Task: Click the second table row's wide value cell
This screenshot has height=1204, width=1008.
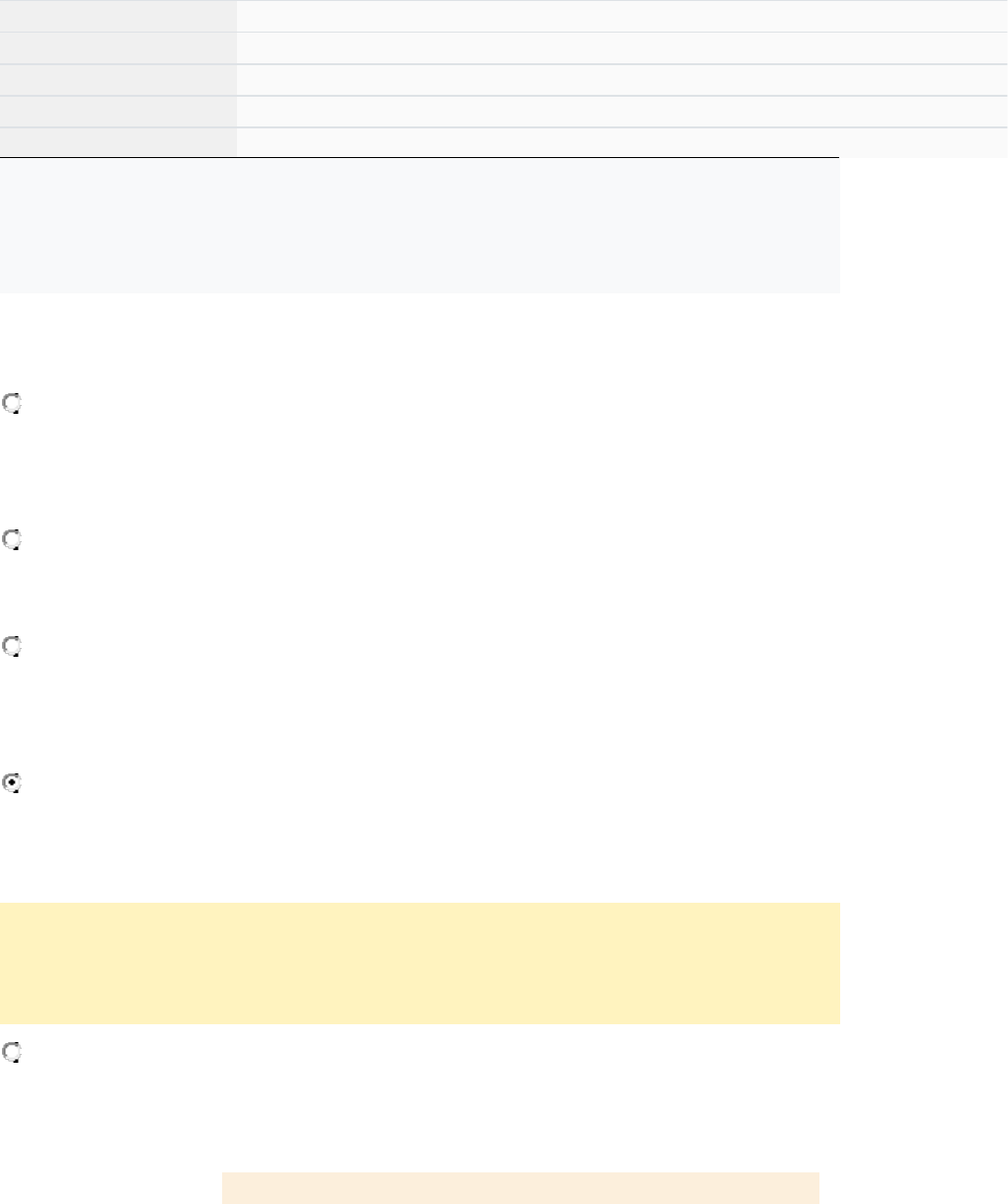Action: pos(621,47)
